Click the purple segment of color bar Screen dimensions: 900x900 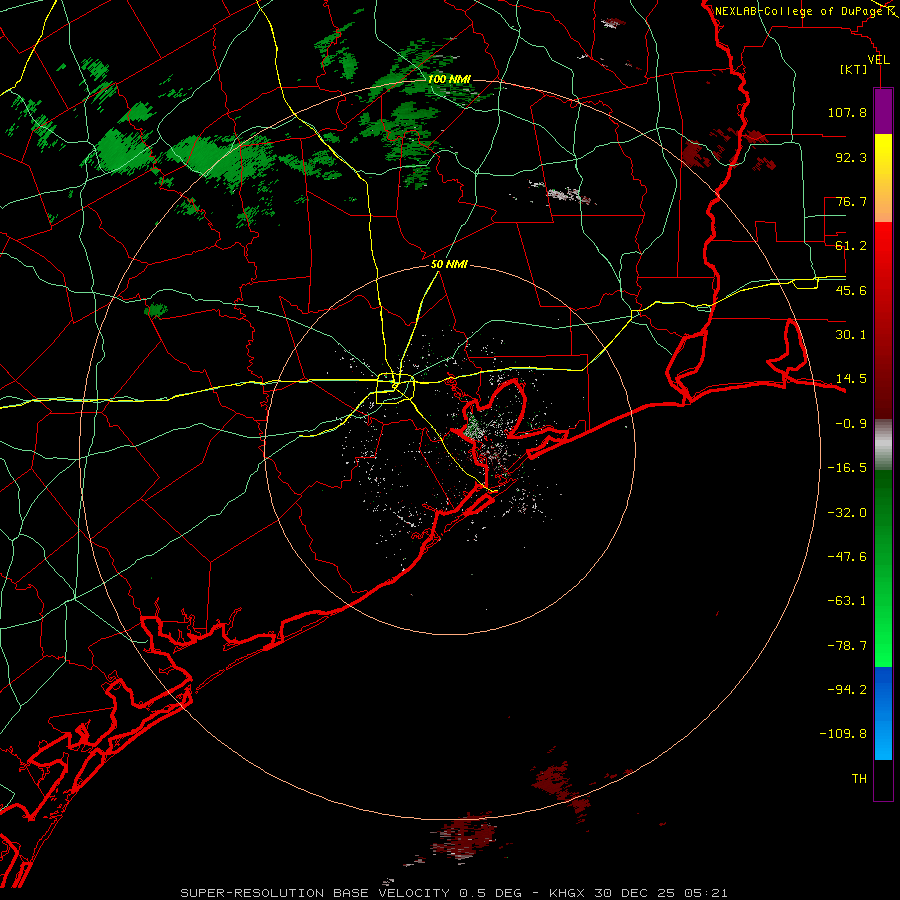tap(883, 111)
